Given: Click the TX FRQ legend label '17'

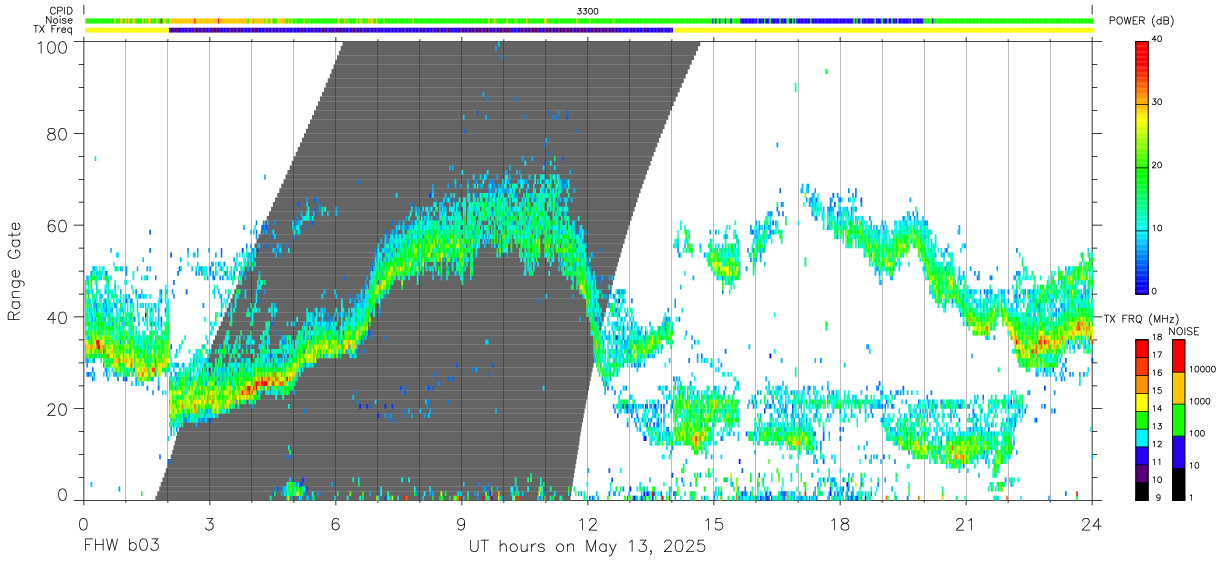Looking at the screenshot, I should coord(1157,356).
